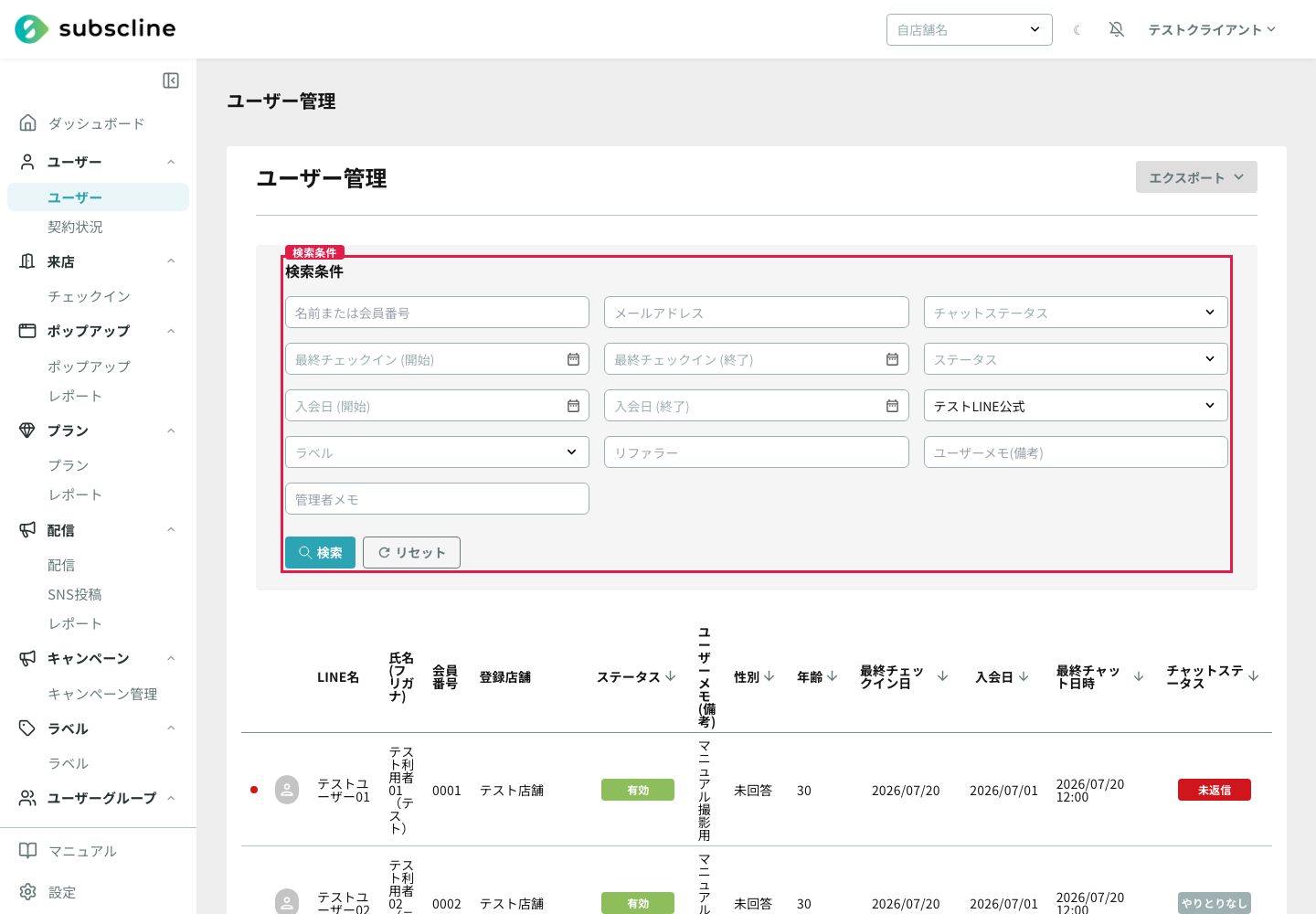Select ユーザー submenu item
The width and height of the screenshot is (1316, 914).
[x=98, y=197]
